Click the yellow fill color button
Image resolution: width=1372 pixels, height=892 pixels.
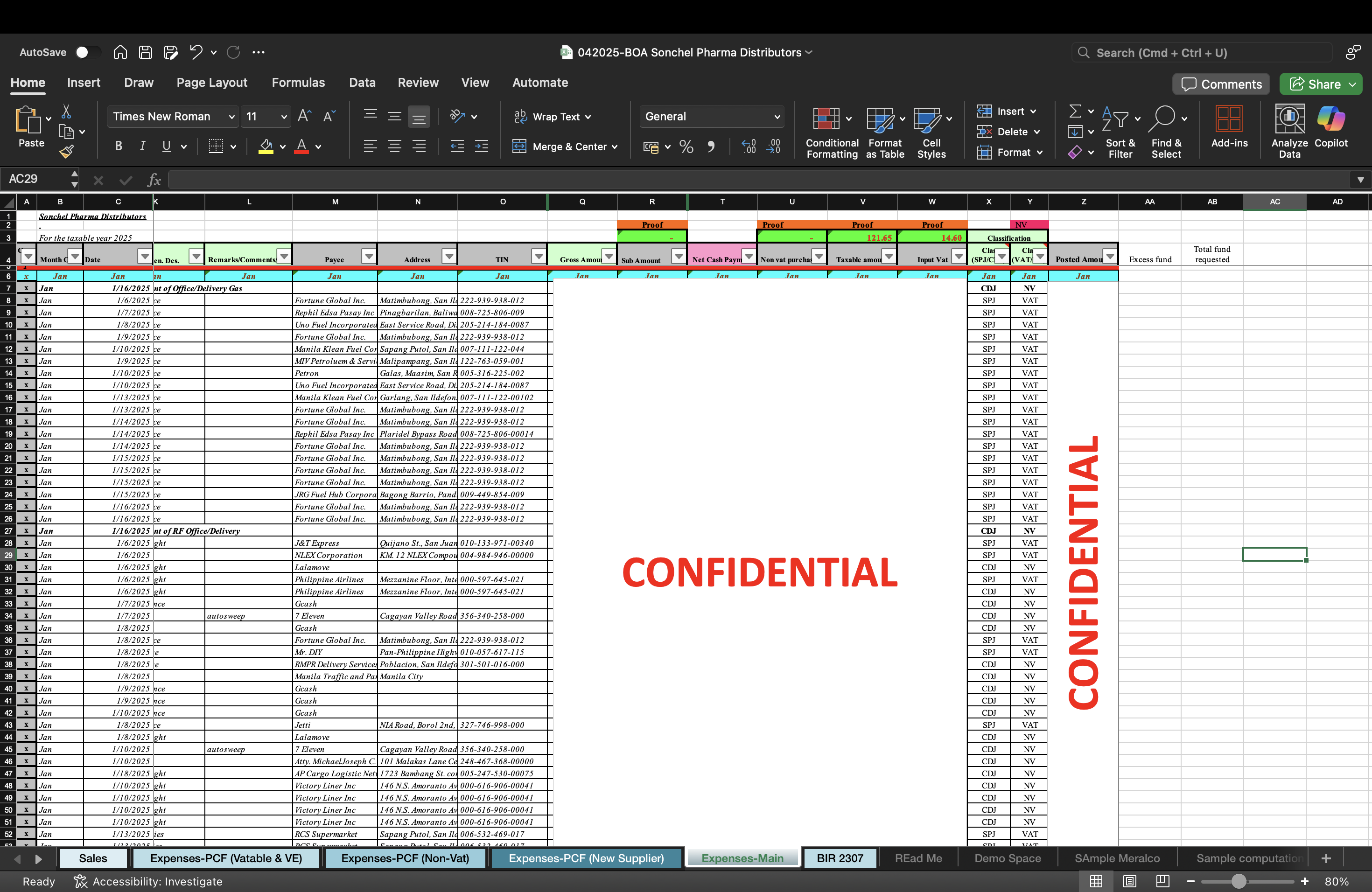(x=266, y=146)
